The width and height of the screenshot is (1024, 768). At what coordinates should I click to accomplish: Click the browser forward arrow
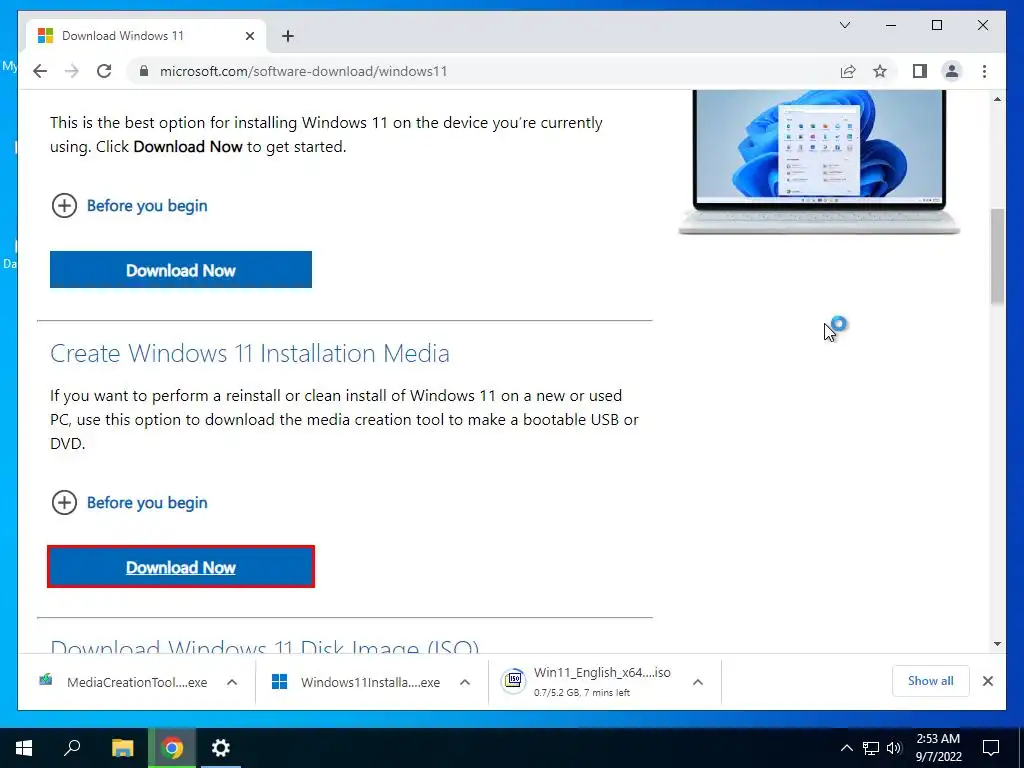72,71
